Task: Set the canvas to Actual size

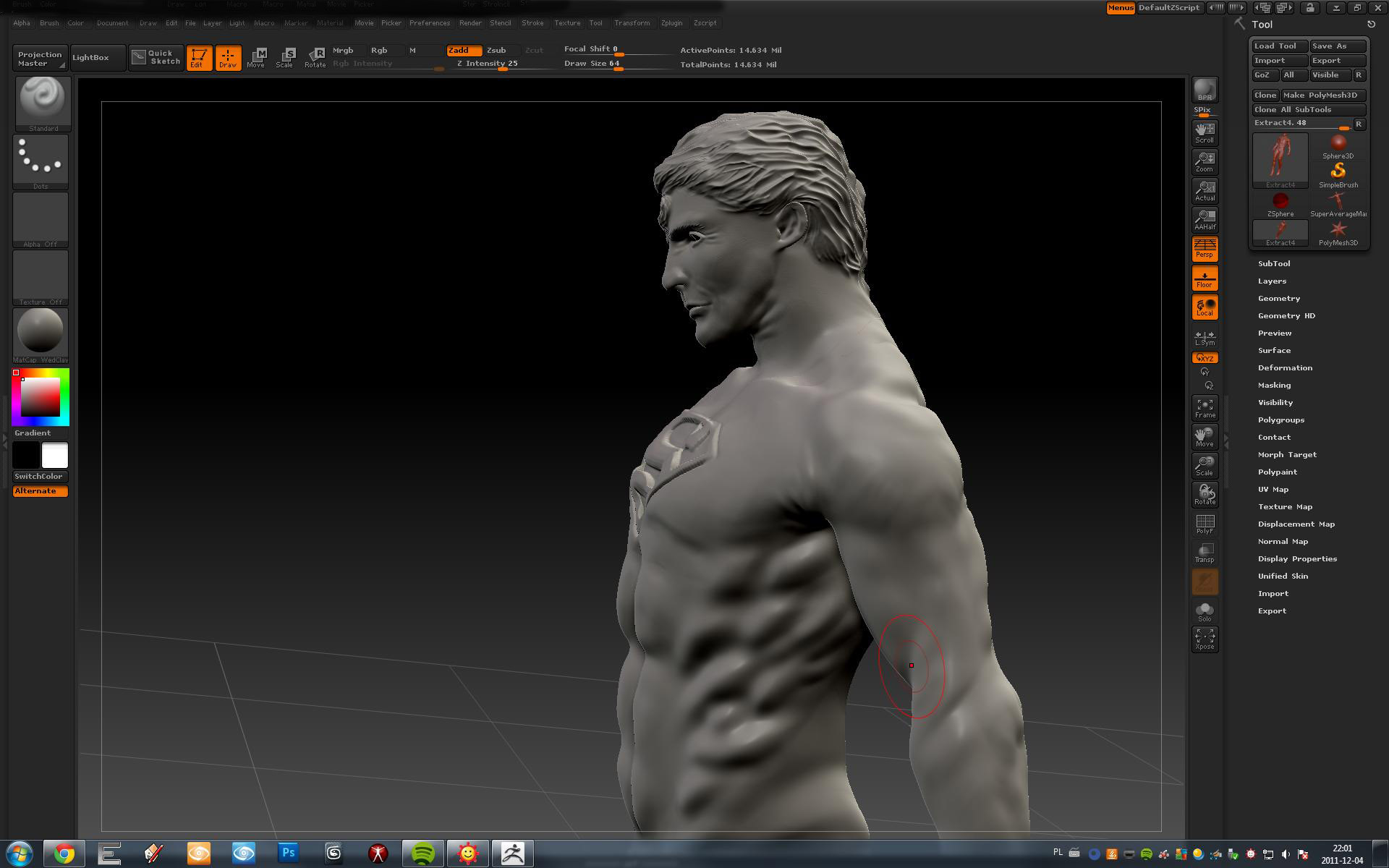Action: (1205, 191)
